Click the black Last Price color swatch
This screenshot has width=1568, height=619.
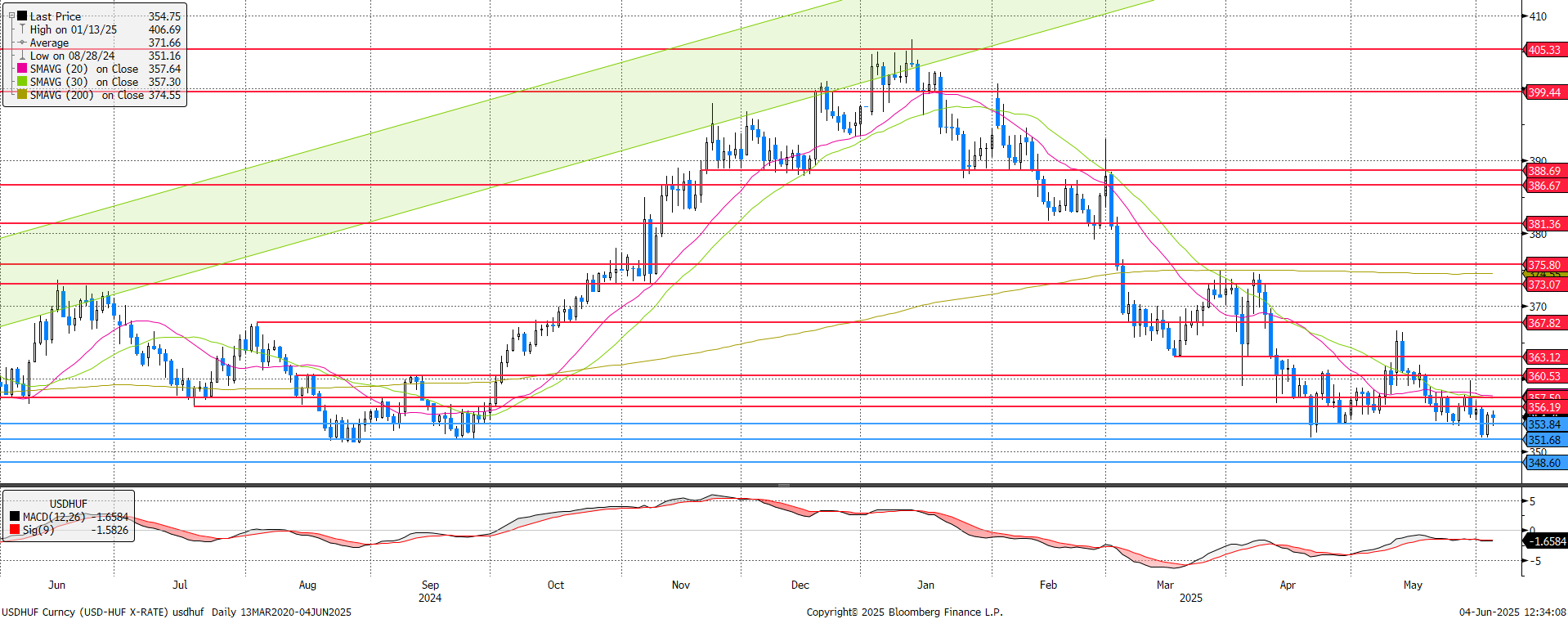point(22,16)
